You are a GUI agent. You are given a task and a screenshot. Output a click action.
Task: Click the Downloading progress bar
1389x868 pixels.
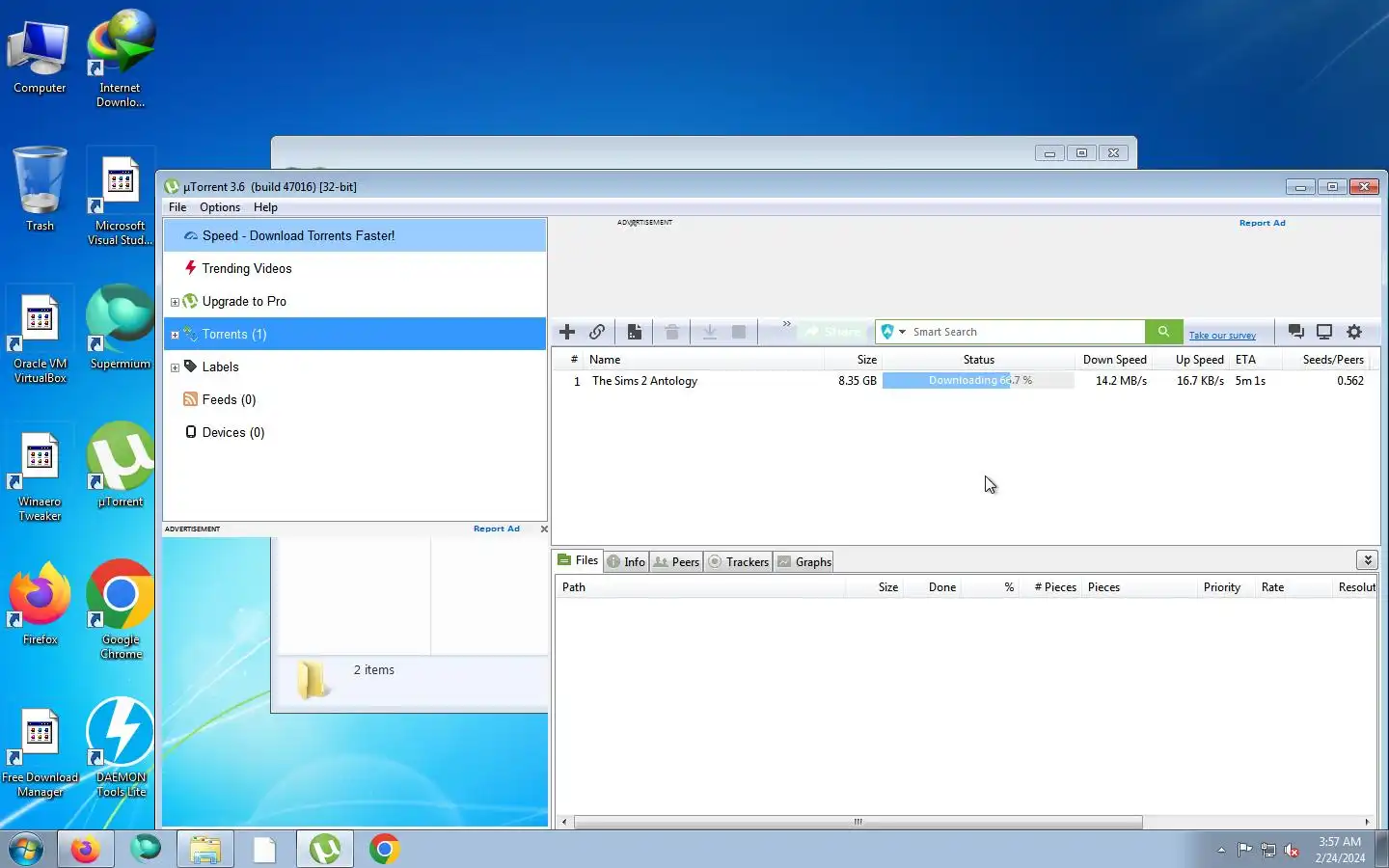tap(978, 381)
